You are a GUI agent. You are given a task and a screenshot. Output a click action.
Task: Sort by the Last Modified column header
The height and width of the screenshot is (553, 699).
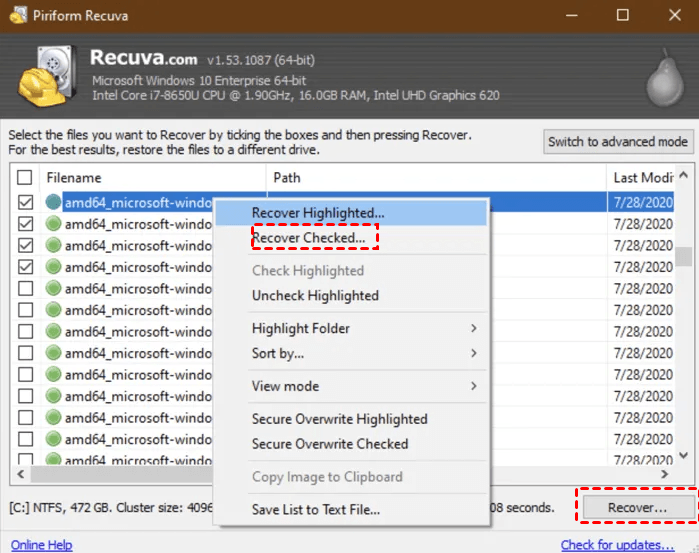point(641,178)
